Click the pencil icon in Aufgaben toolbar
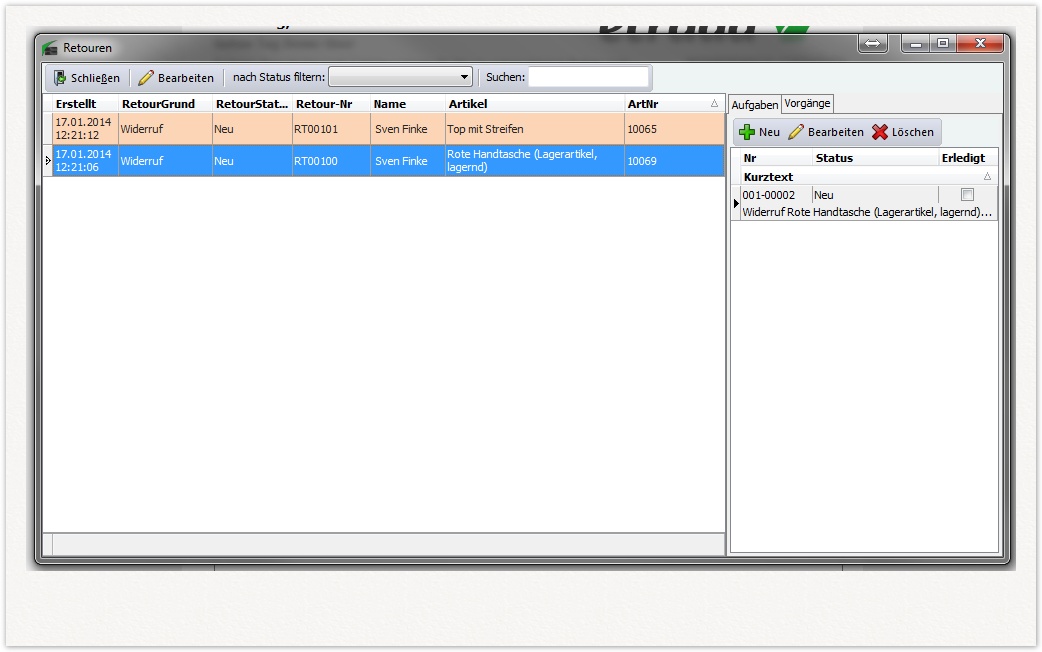Viewport: 1042px width, 652px height. click(x=796, y=132)
